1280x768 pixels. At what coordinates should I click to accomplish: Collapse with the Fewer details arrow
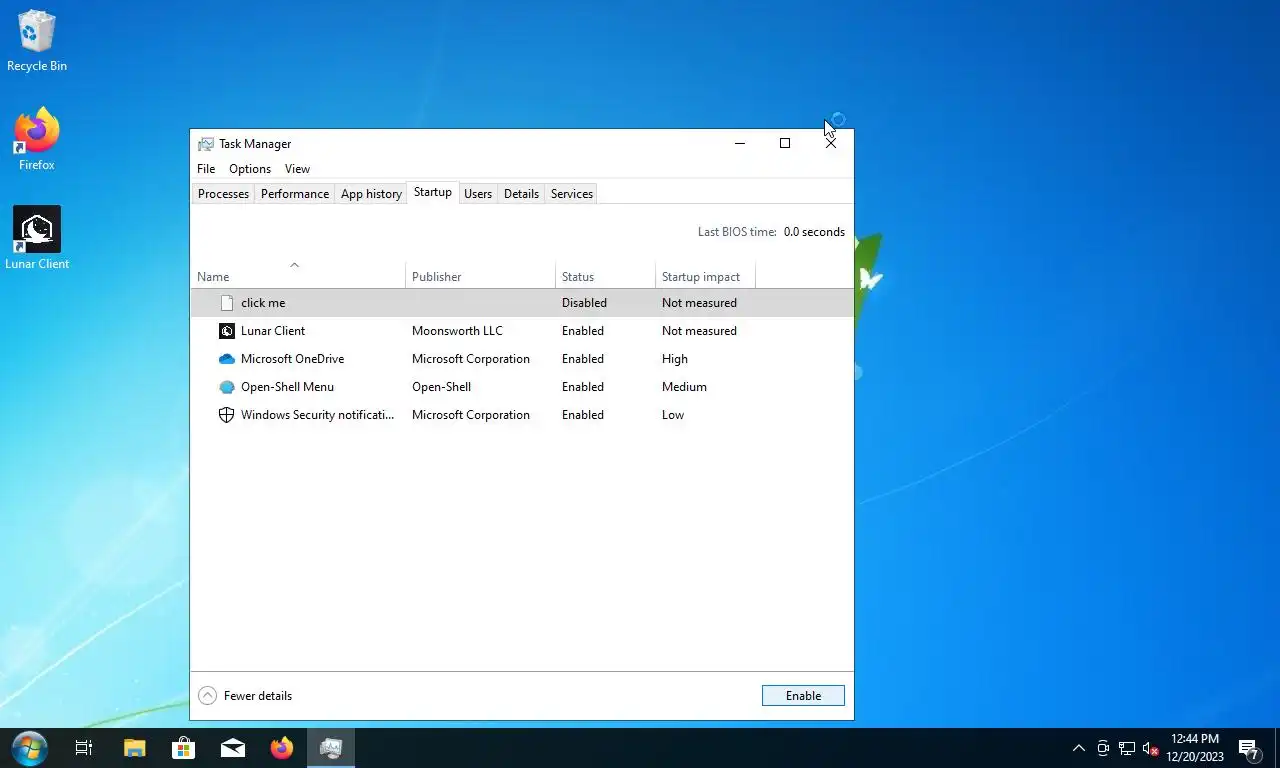(x=207, y=696)
